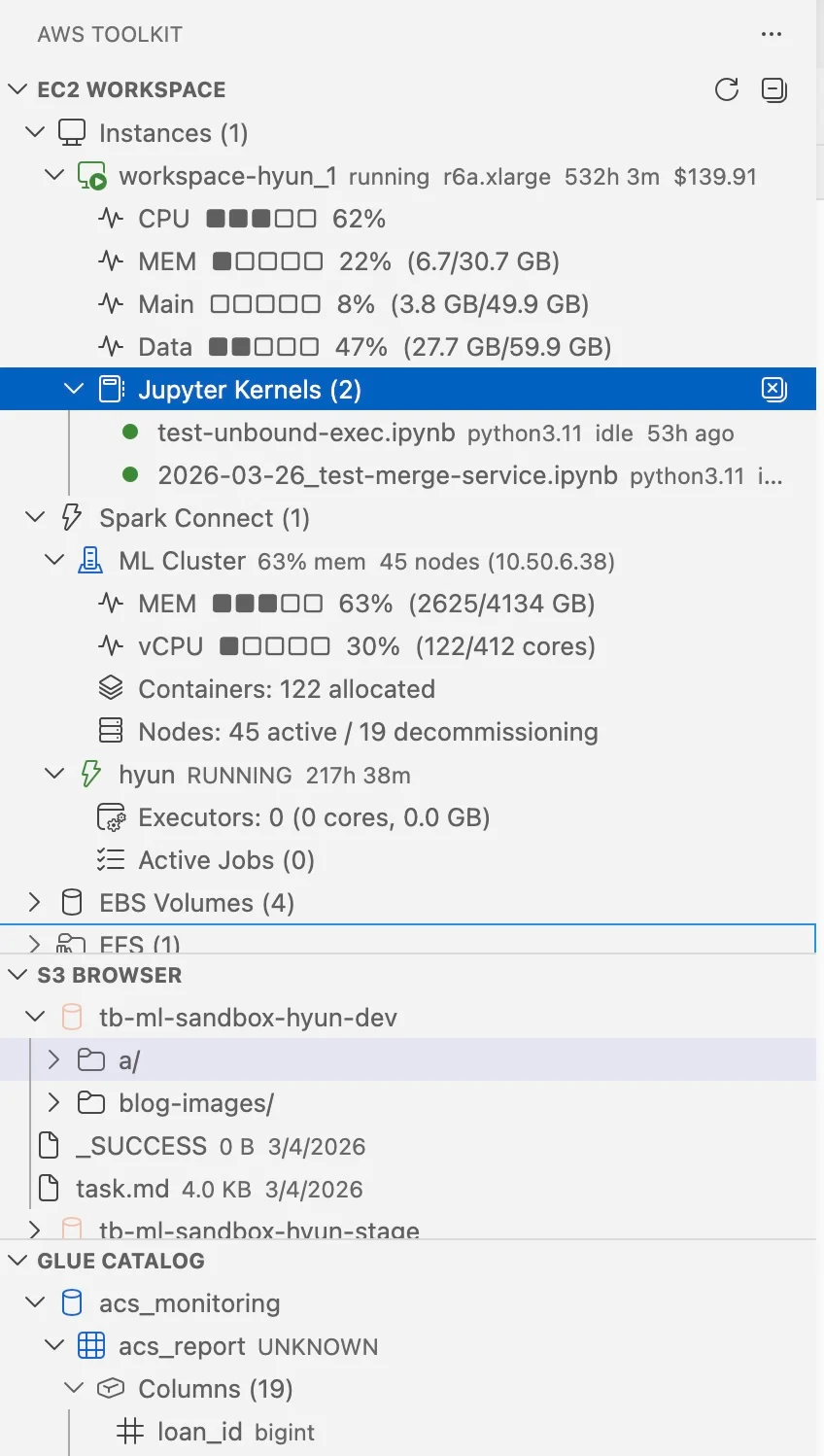Click the CPU usage bar indicator
Viewport: 824px width, 1456px height.
coord(261,219)
